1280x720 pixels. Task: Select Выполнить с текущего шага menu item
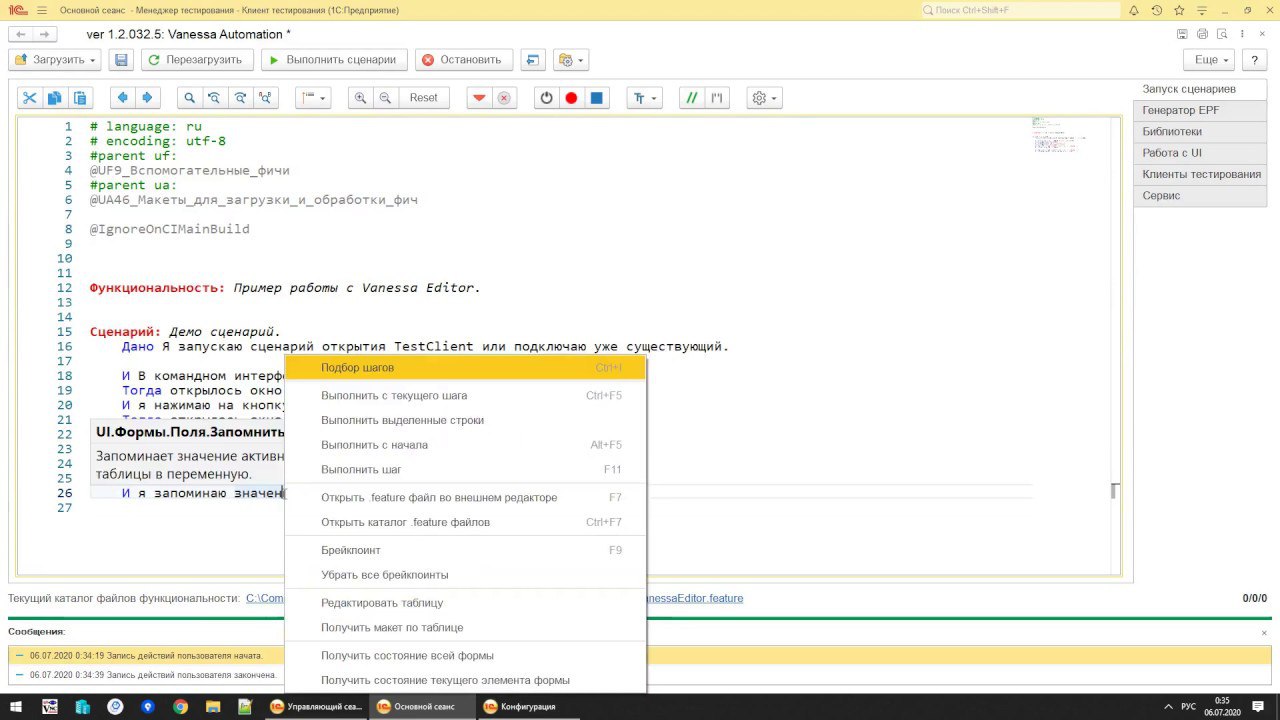(466, 396)
